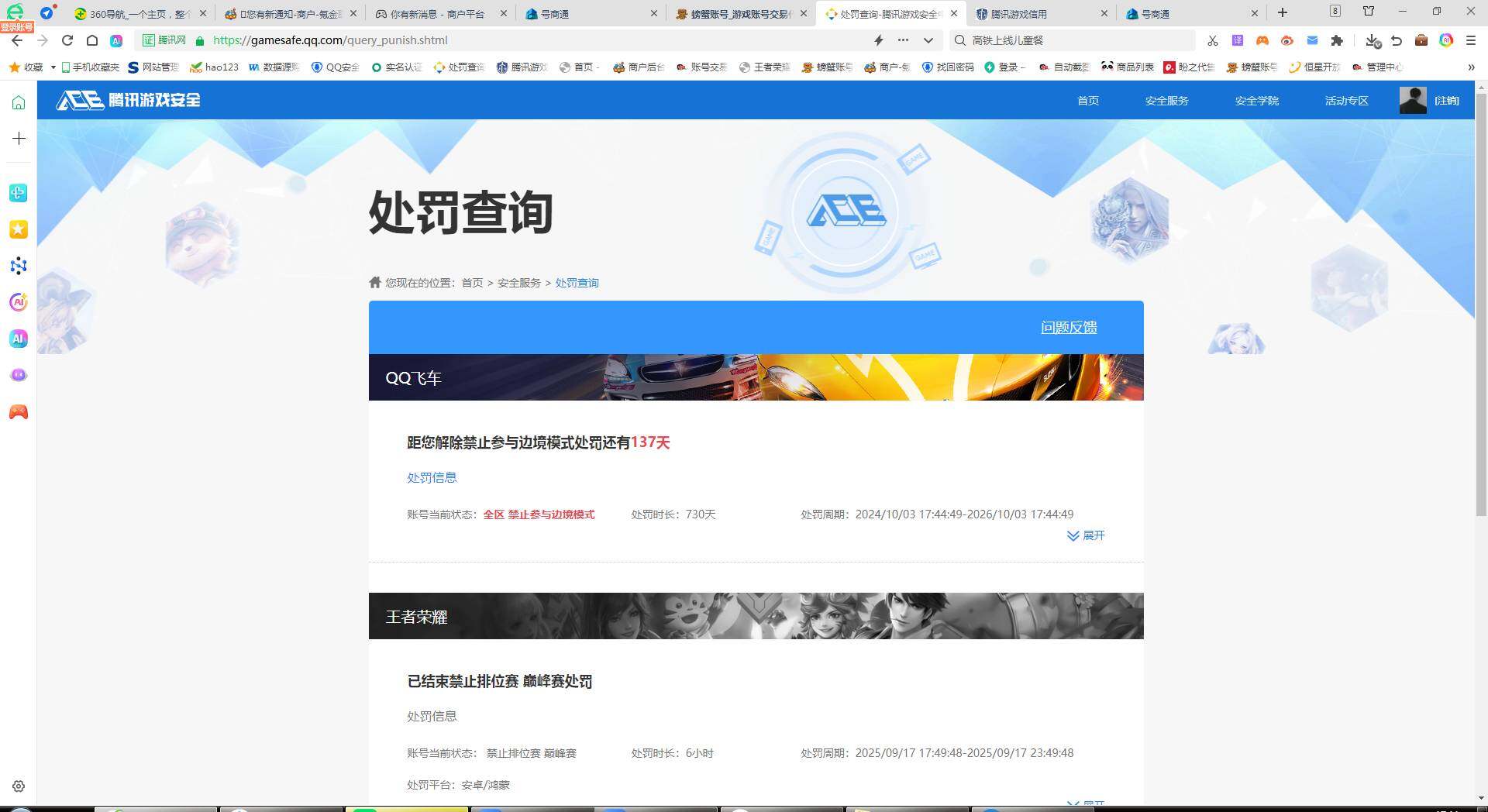Click the undo closed-tab arrow icon
This screenshot has height=812, width=1488.
[x=1397, y=40]
